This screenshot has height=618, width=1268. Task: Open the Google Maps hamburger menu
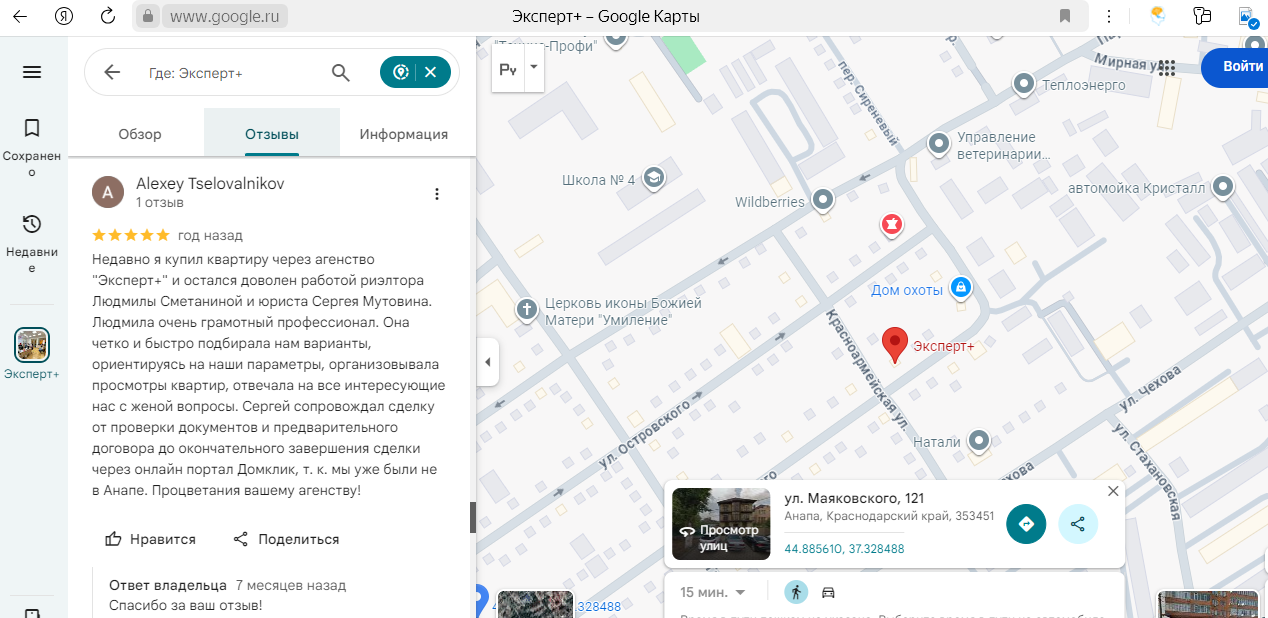32,72
